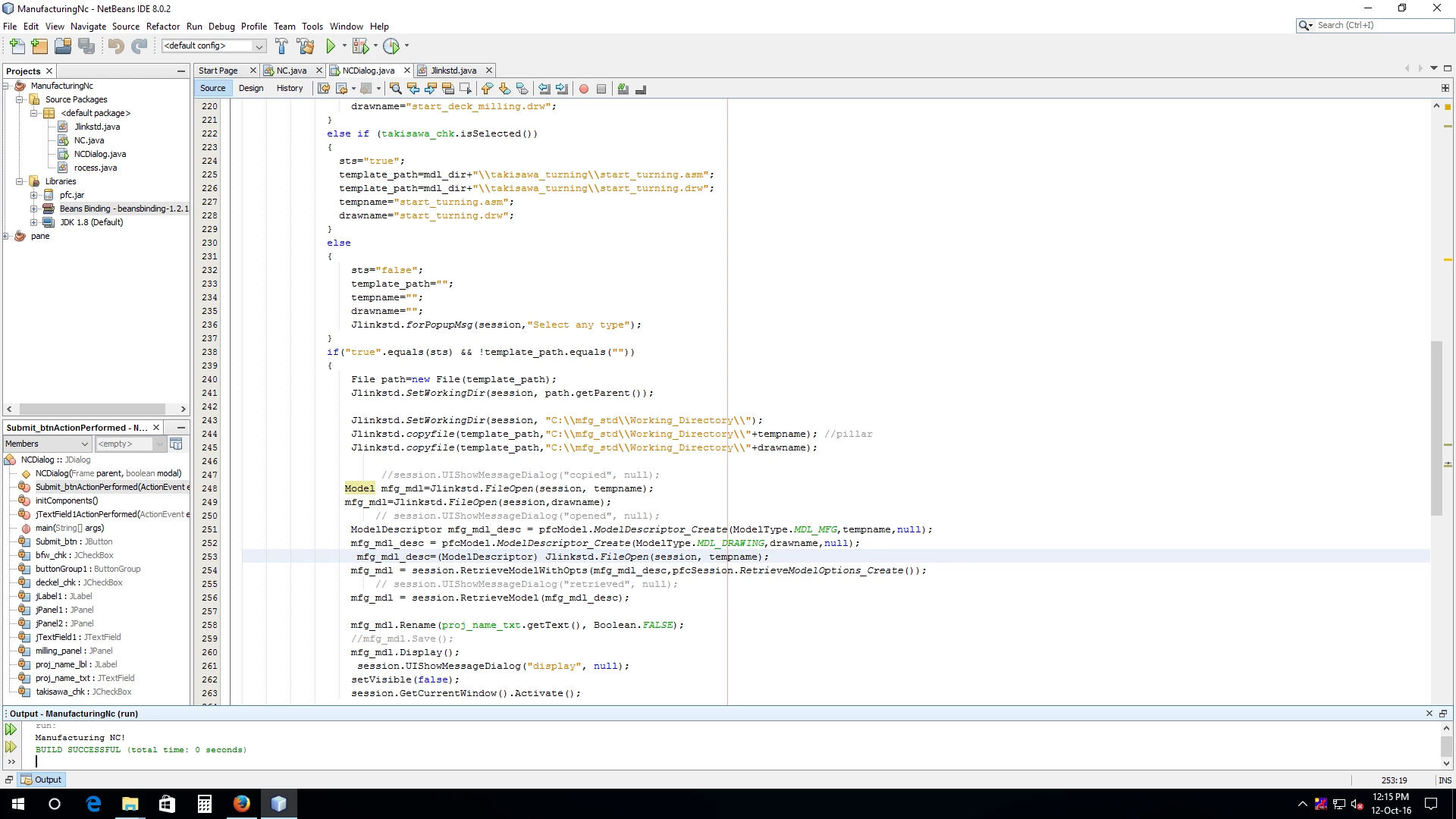Click the editor Last Edit icon

click(324, 89)
